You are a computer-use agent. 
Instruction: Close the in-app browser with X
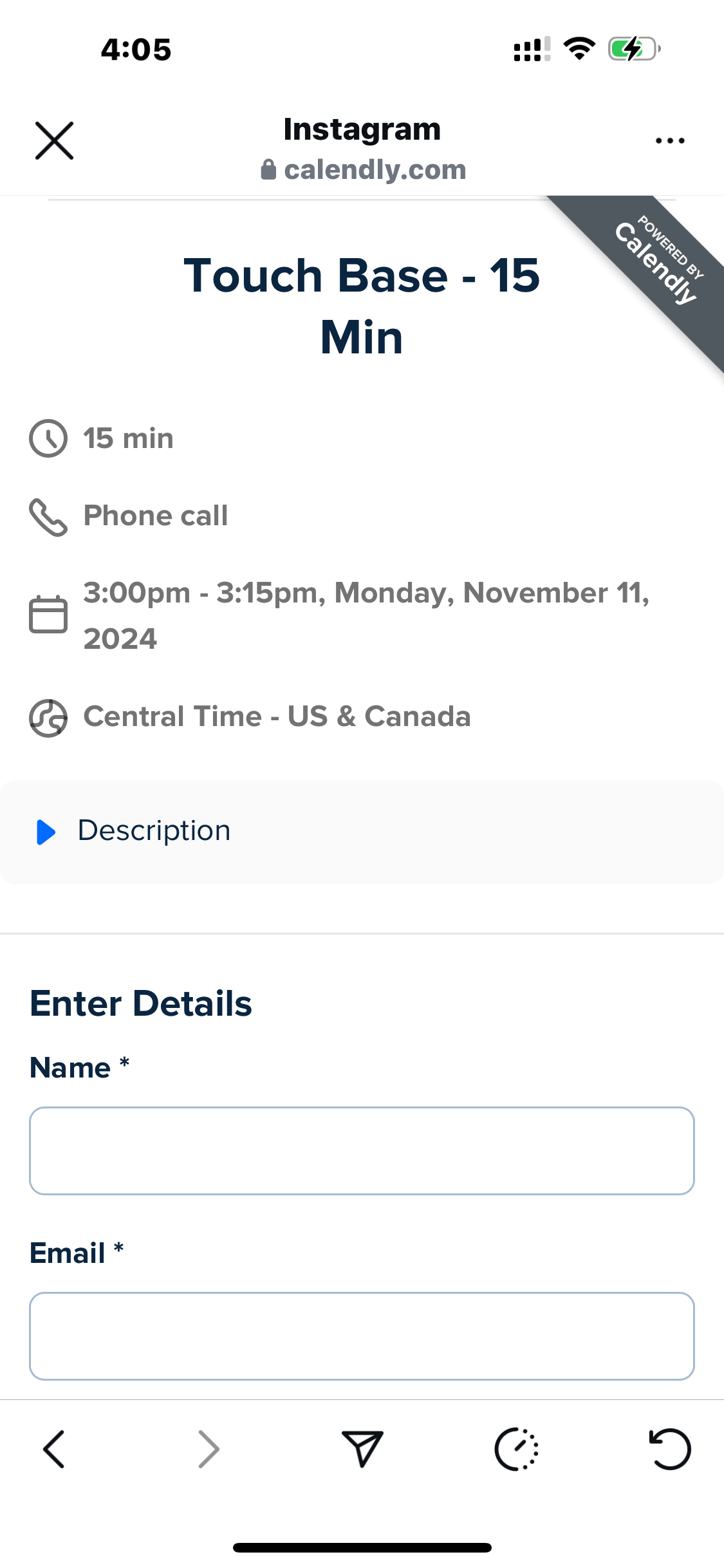54,140
